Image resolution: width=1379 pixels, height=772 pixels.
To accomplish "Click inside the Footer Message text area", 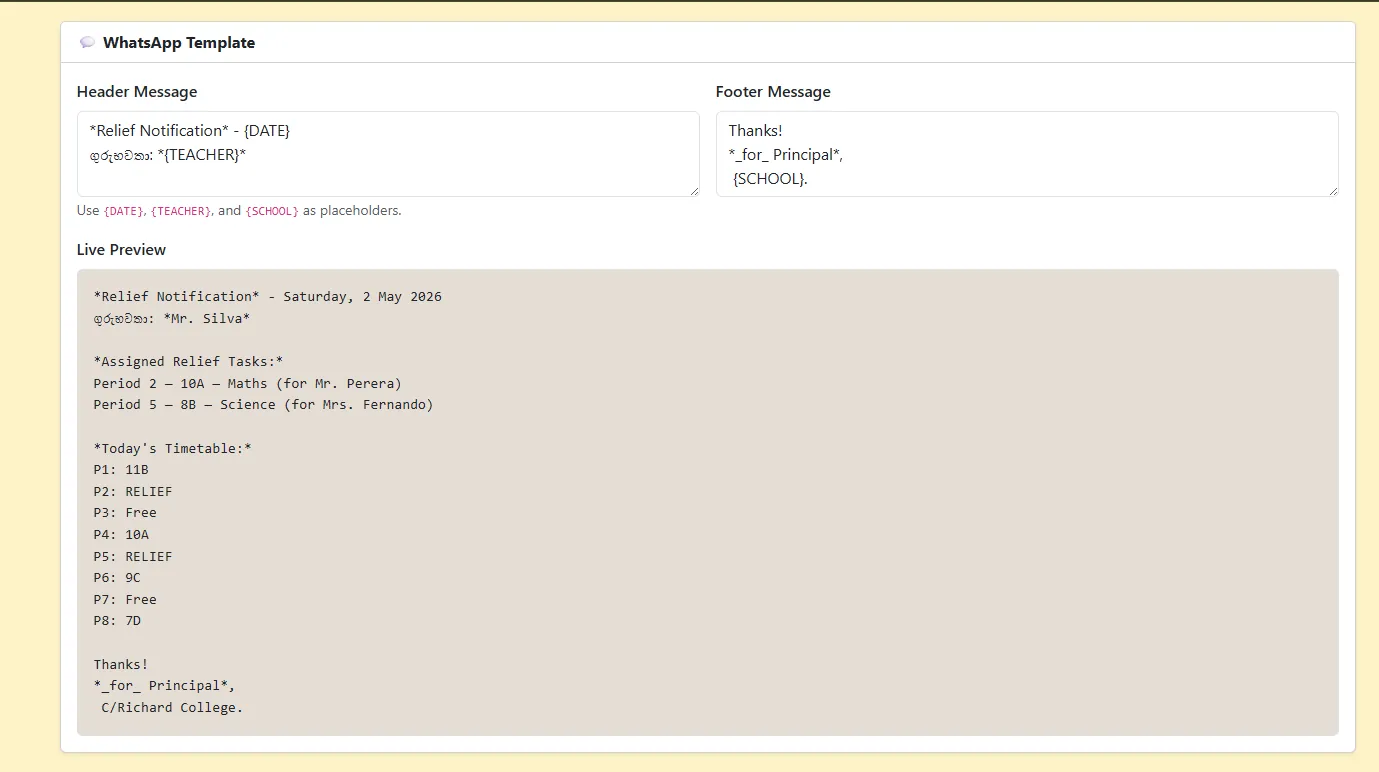I will [1027, 154].
